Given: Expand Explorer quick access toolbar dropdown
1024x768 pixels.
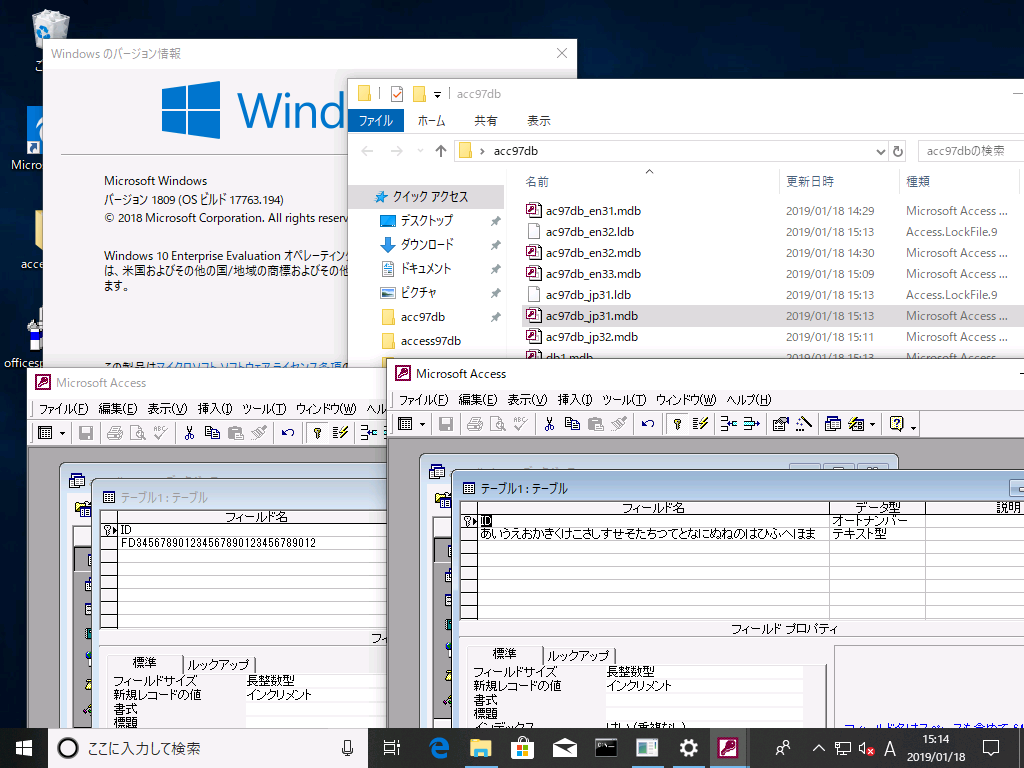Looking at the screenshot, I should click(x=438, y=95).
